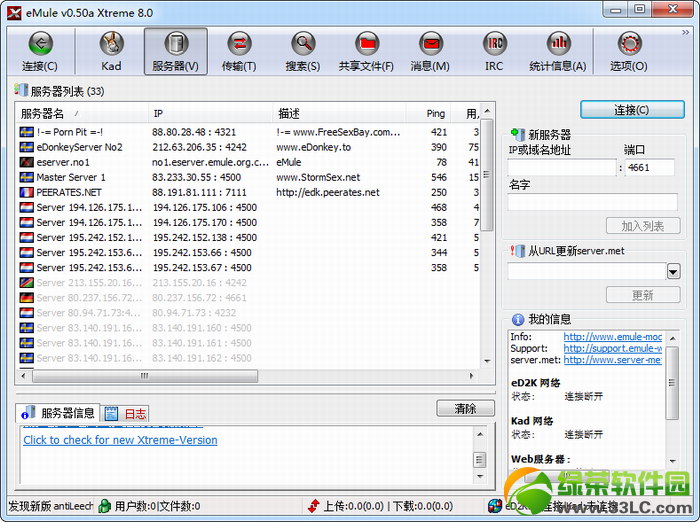Click the server list header icon
The image size is (700, 529).
tap(21, 90)
